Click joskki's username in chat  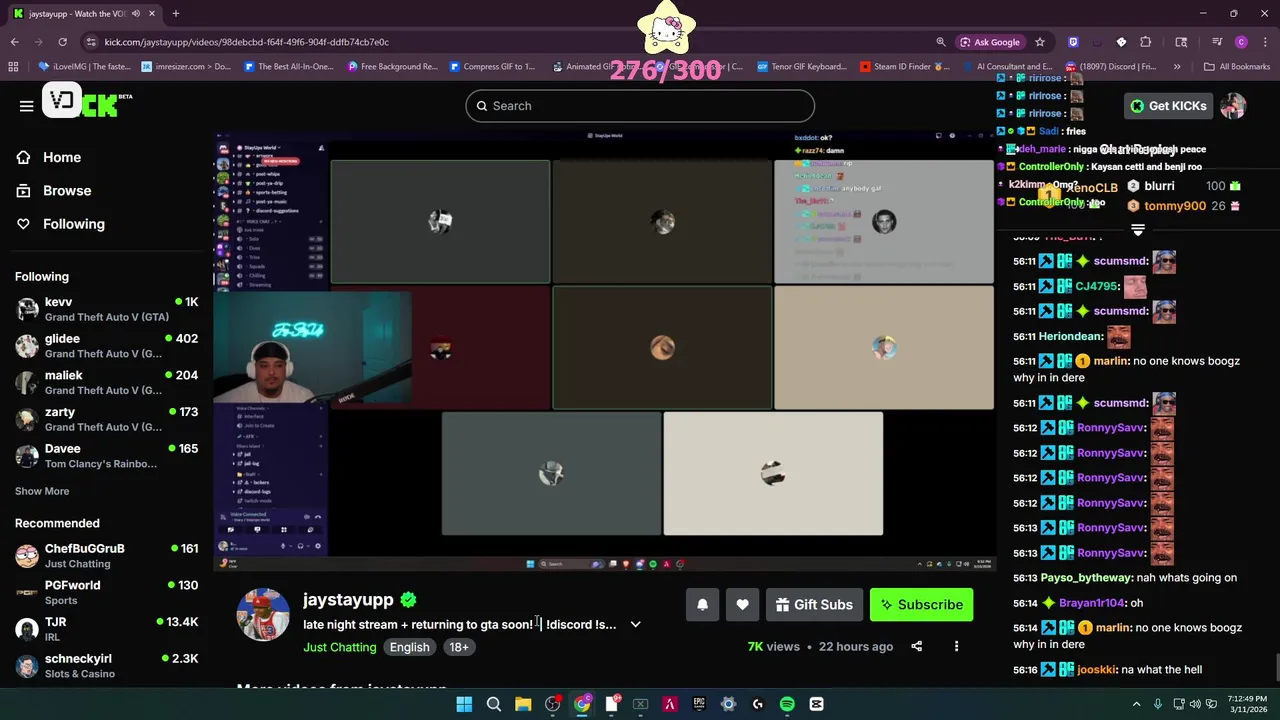click(x=1096, y=669)
